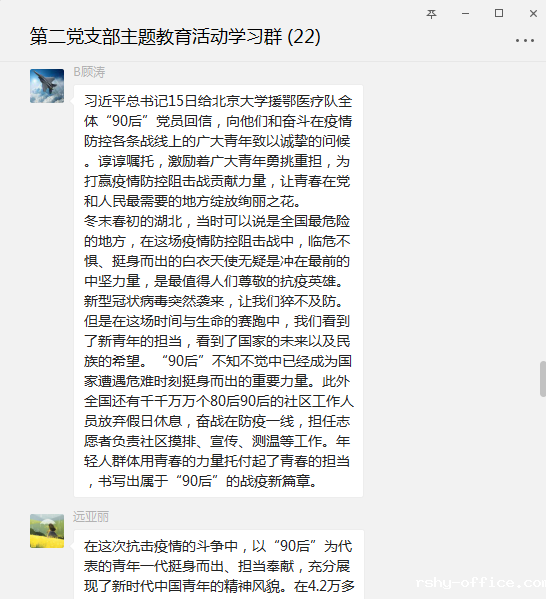Click the group title 第二党支部主题教育活动学习群

coord(156,37)
